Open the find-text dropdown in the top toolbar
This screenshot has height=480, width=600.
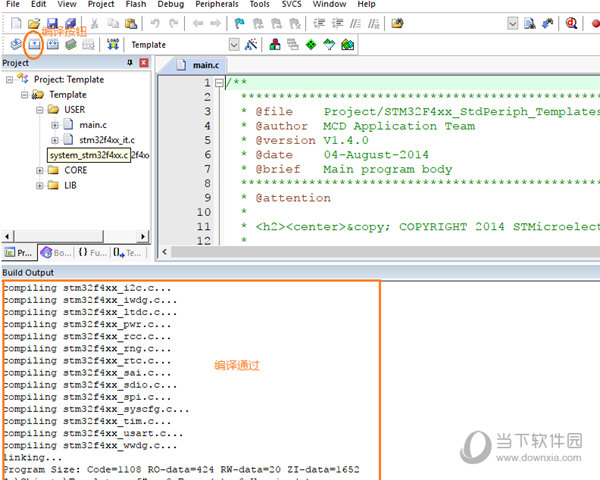[512, 23]
